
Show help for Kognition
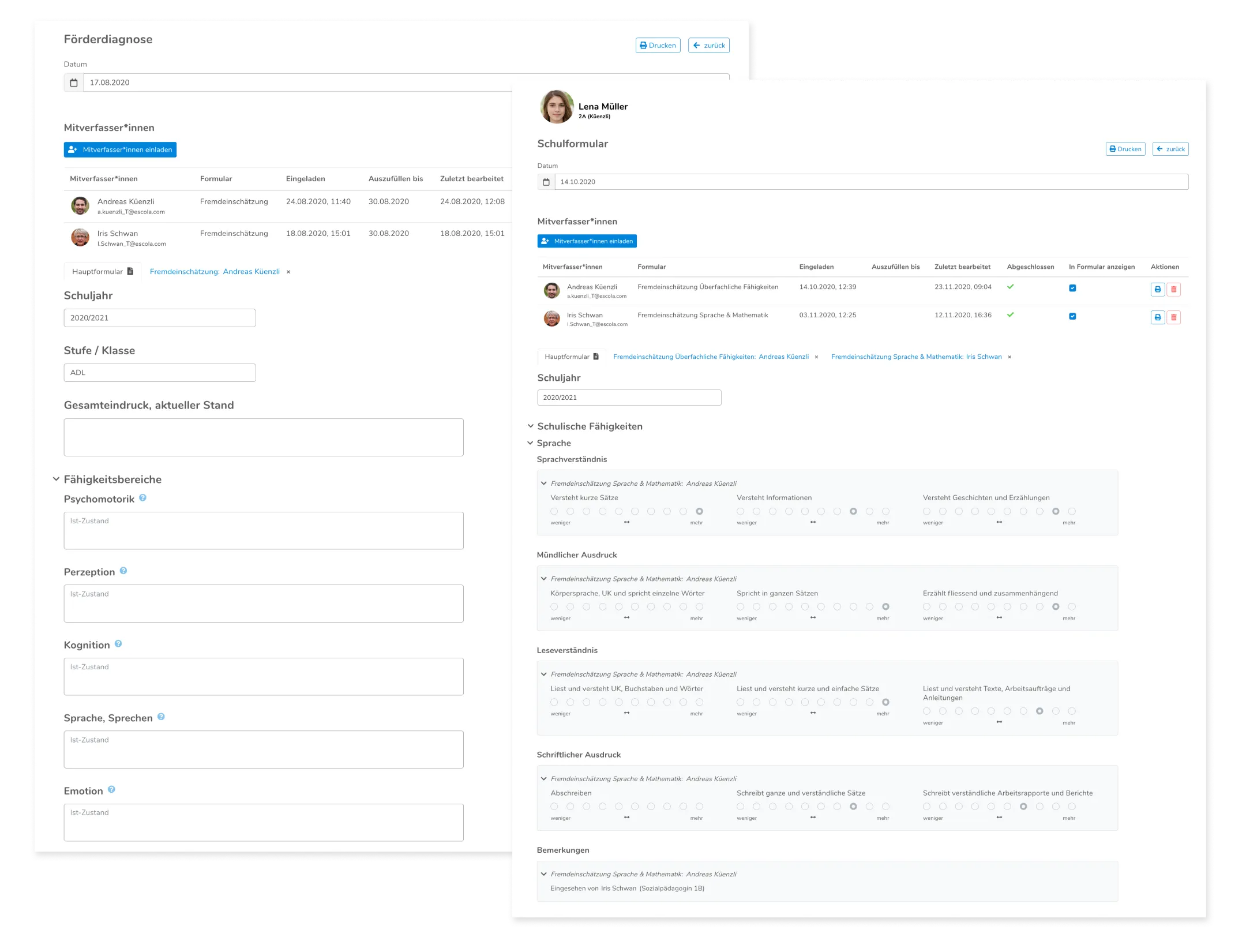pos(118,644)
